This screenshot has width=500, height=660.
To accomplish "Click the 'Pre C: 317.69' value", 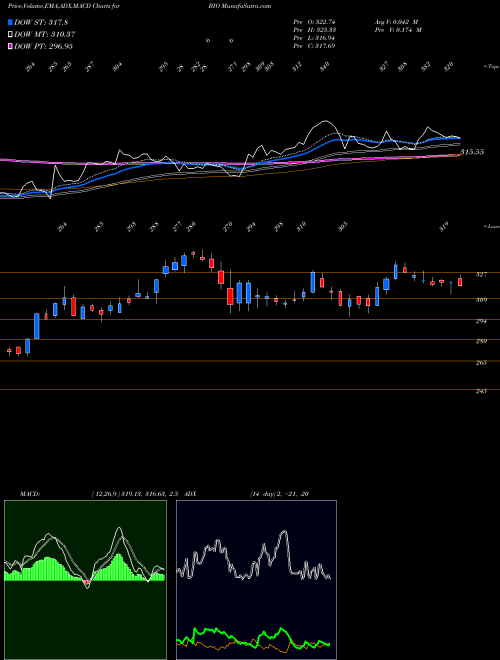I will click(314, 46).
